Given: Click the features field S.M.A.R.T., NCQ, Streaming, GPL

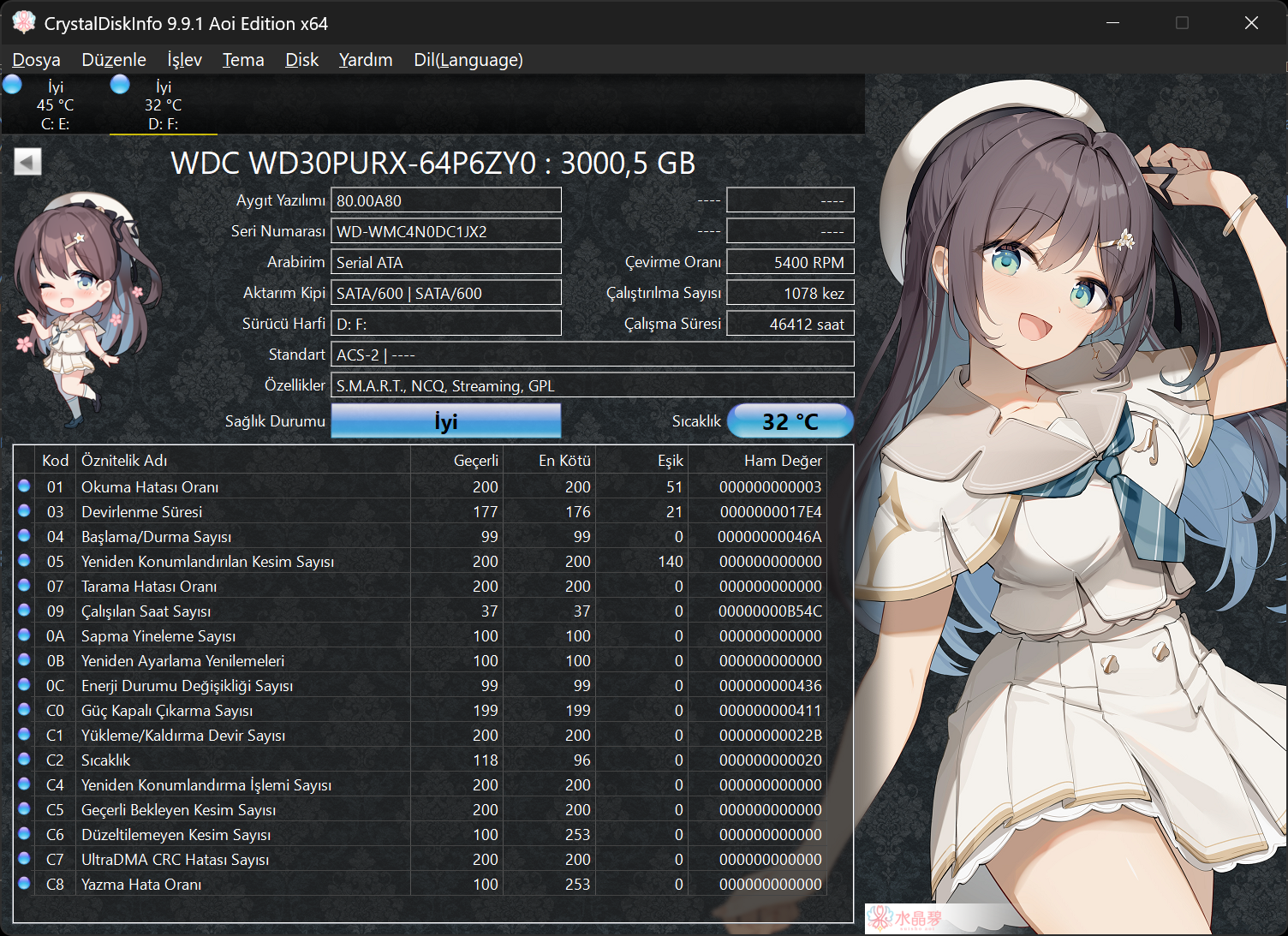Looking at the screenshot, I should [593, 385].
